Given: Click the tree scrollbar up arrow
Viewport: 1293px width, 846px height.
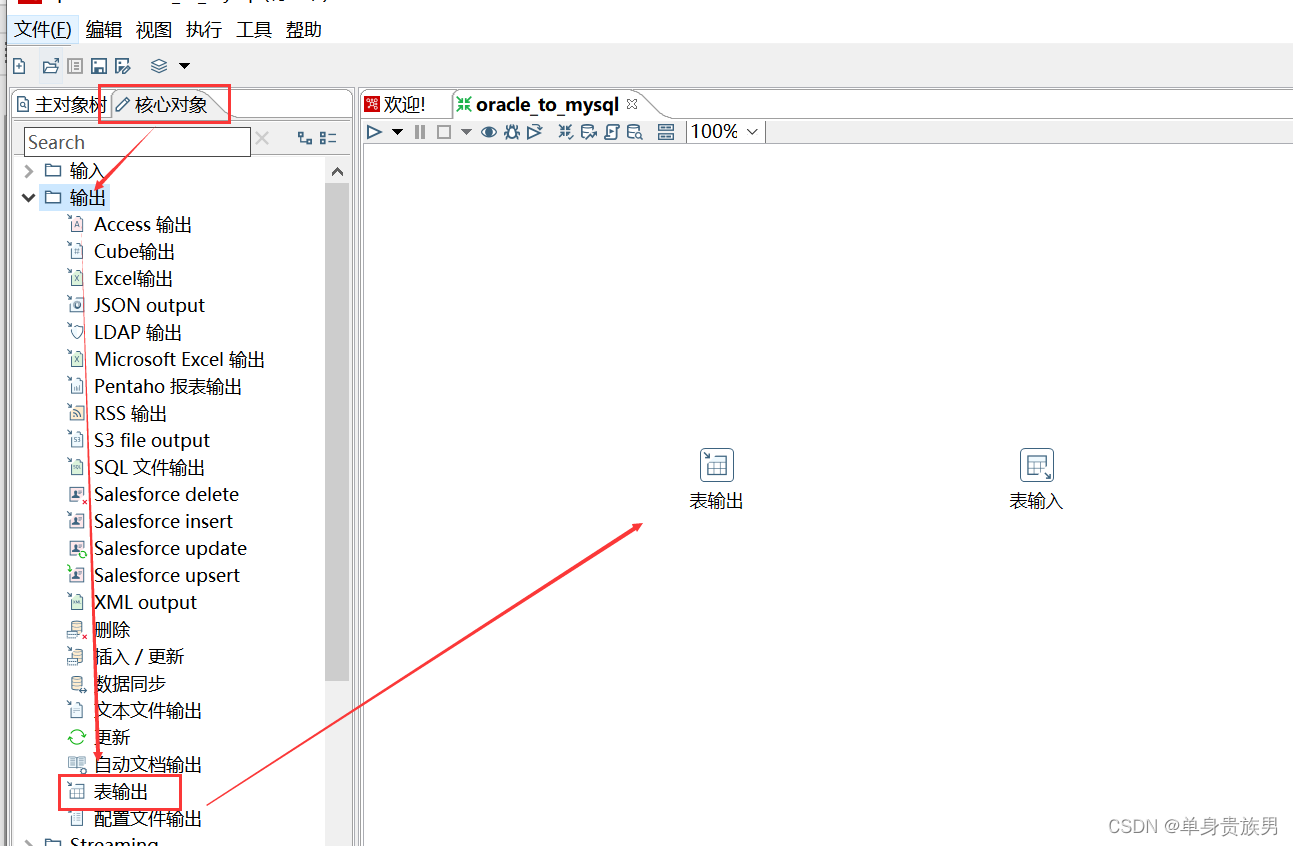Looking at the screenshot, I should tap(337, 172).
